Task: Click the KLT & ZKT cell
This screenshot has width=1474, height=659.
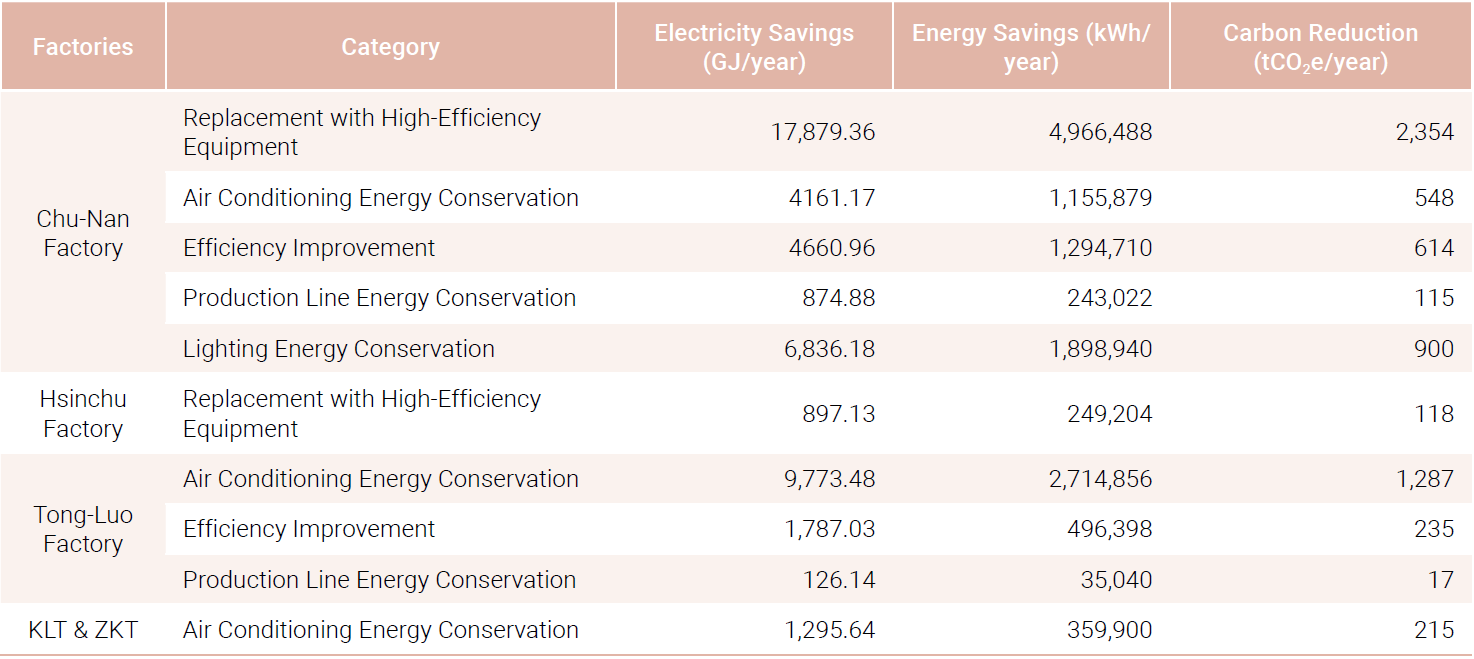Action: click(83, 630)
